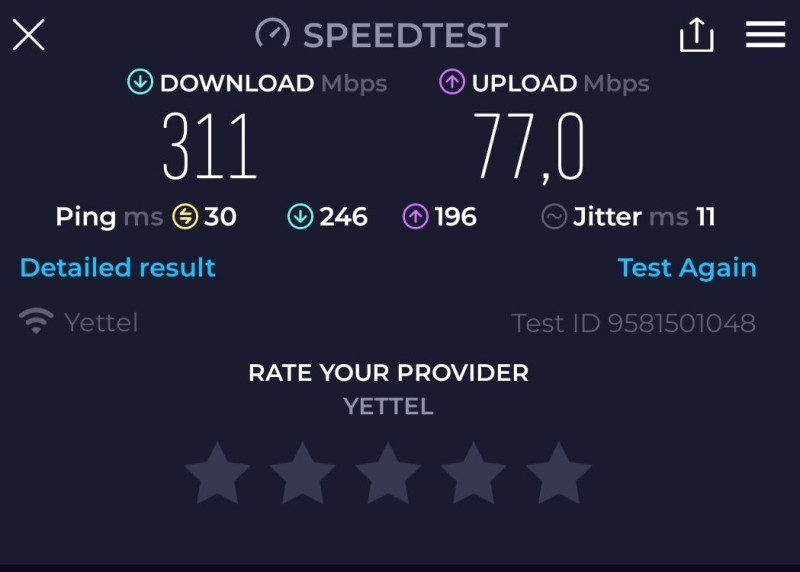Rate the provider four stars
Viewport: 800px width, 572px height.
[473, 474]
